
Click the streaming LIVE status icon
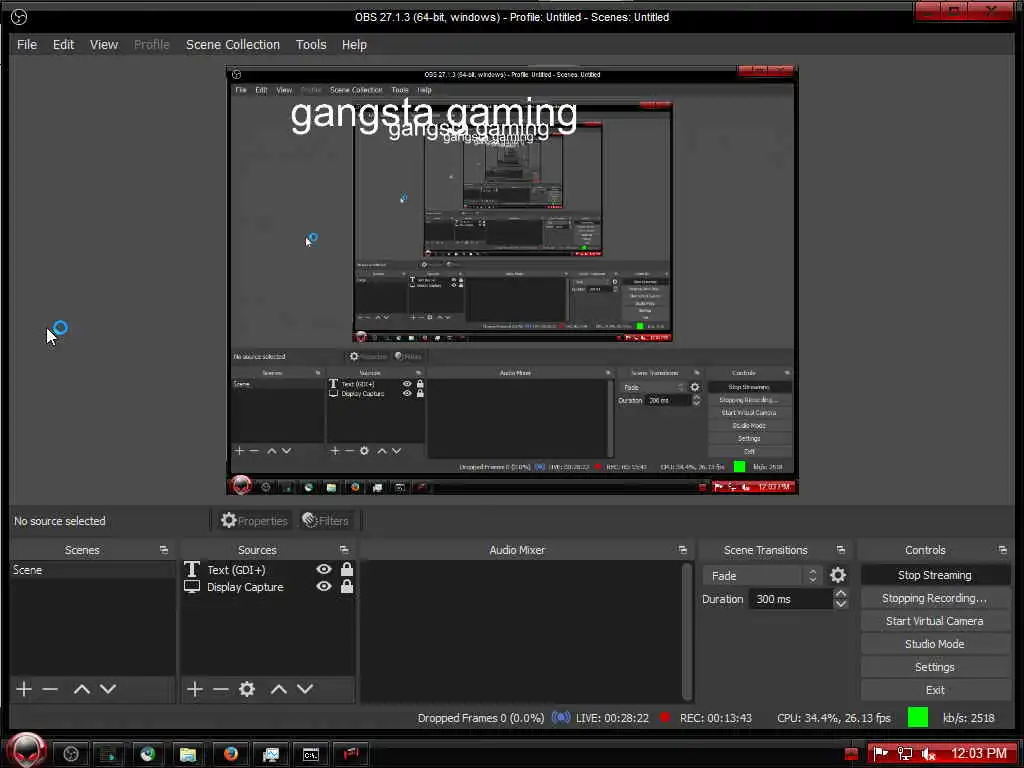561,718
